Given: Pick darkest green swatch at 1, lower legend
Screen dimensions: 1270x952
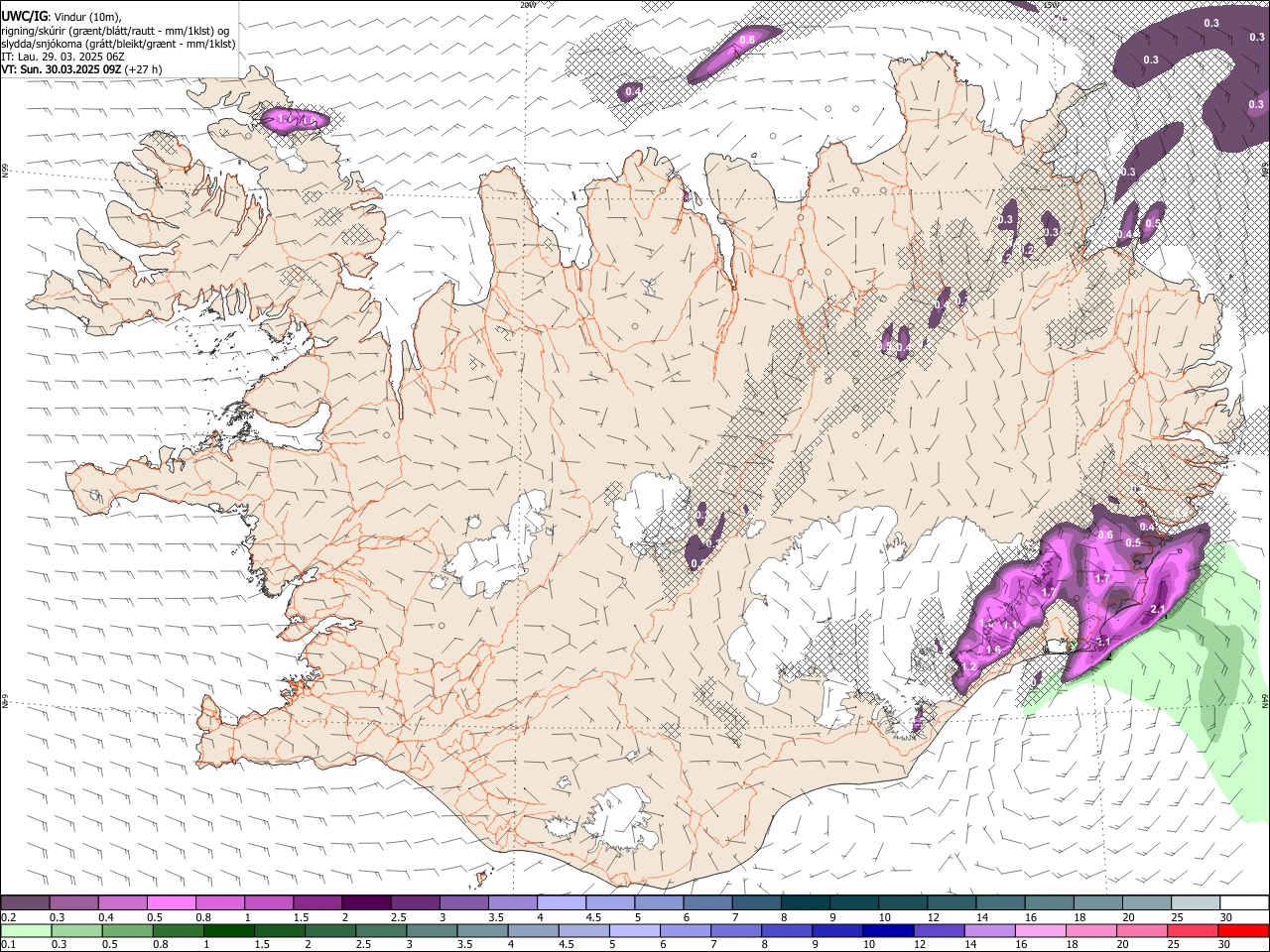Looking at the screenshot, I should (x=228, y=930).
